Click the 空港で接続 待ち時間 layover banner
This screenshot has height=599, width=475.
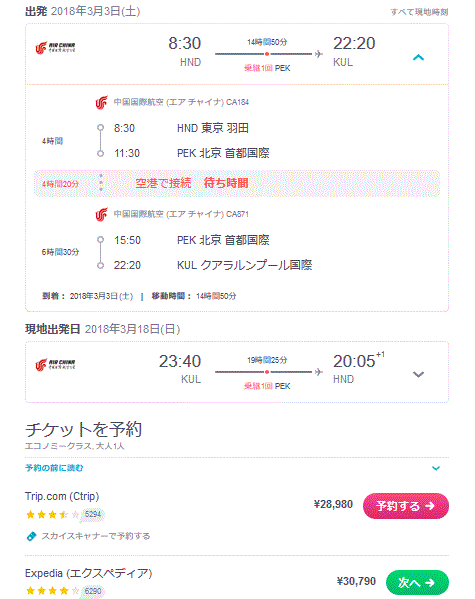click(x=237, y=183)
